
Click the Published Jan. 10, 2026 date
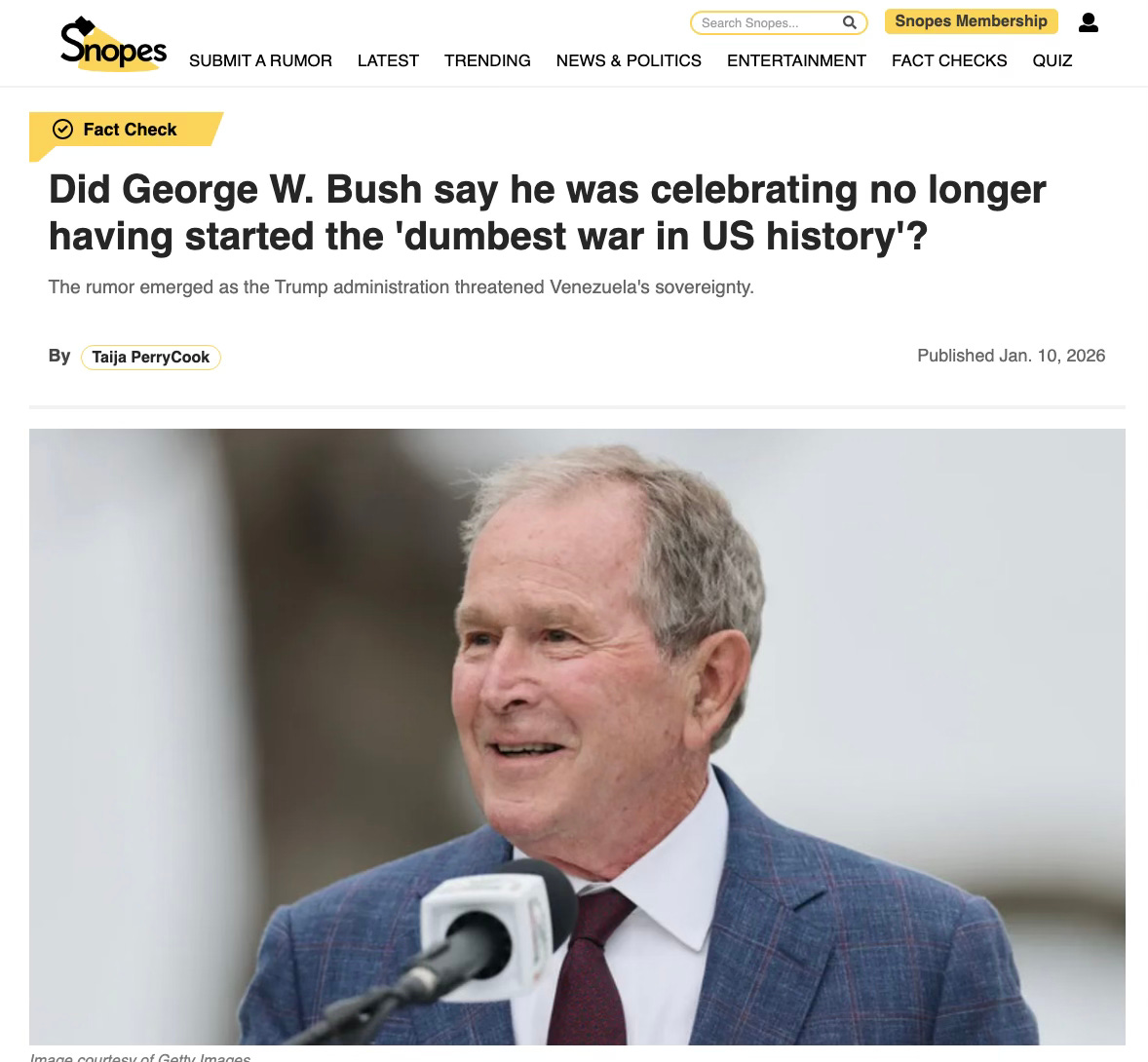tap(1012, 356)
